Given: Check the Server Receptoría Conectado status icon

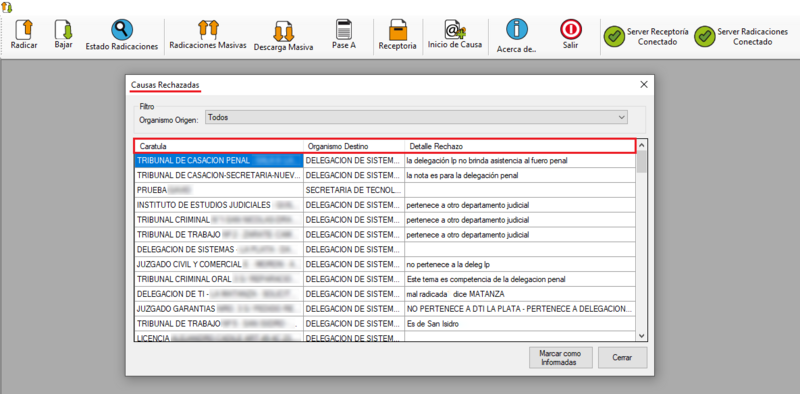Looking at the screenshot, I should [x=614, y=36].
